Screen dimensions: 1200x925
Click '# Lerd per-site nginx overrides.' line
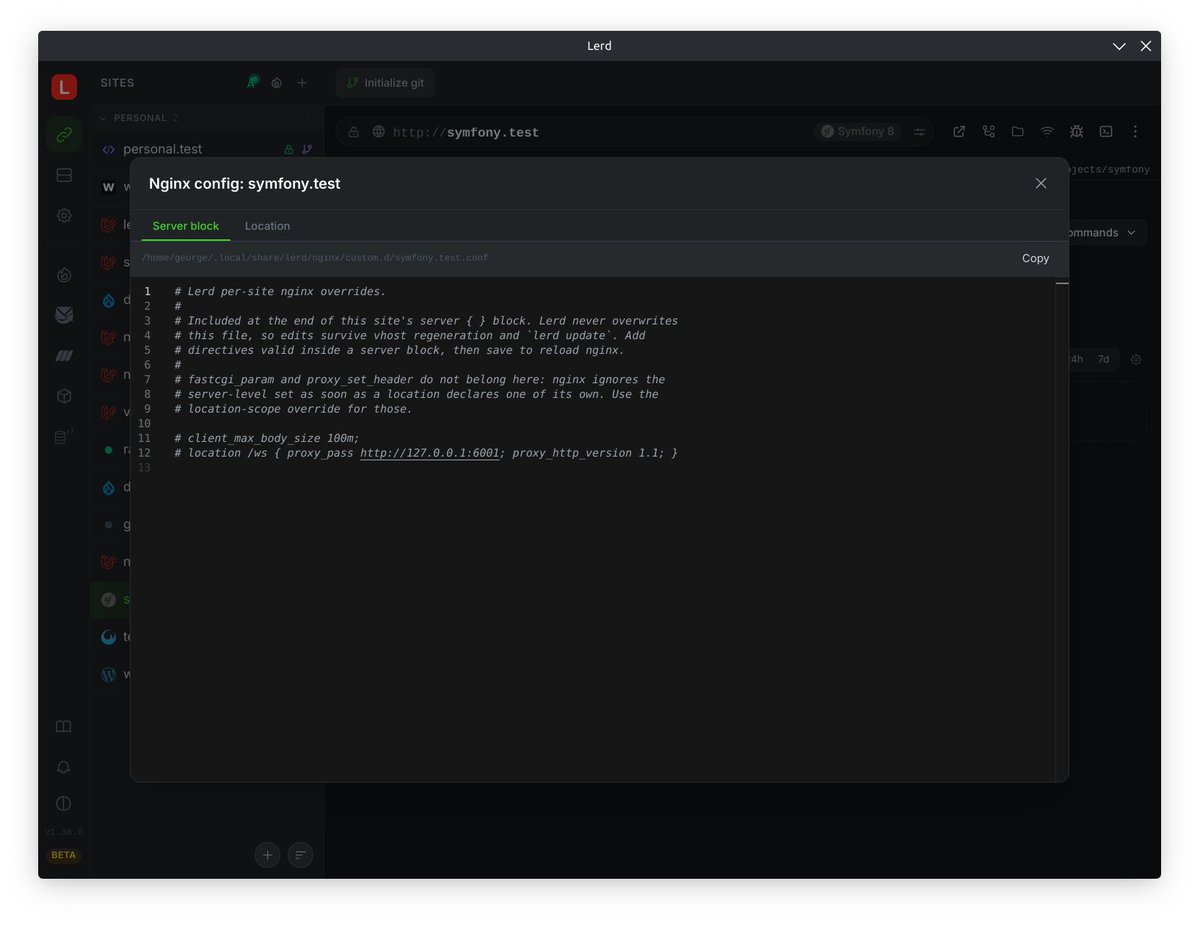tap(280, 292)
